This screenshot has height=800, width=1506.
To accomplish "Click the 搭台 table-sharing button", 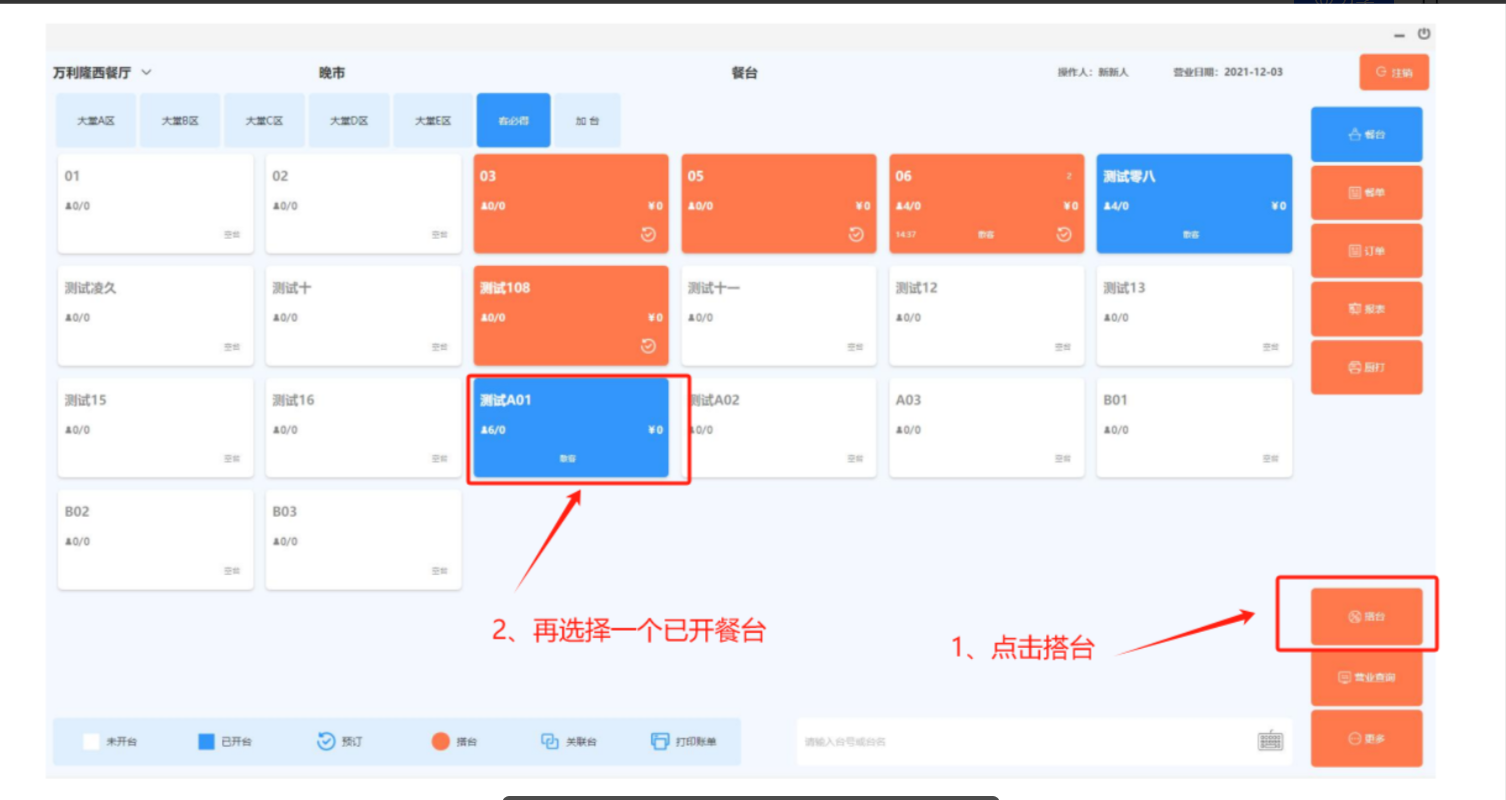I will 1366,617.
